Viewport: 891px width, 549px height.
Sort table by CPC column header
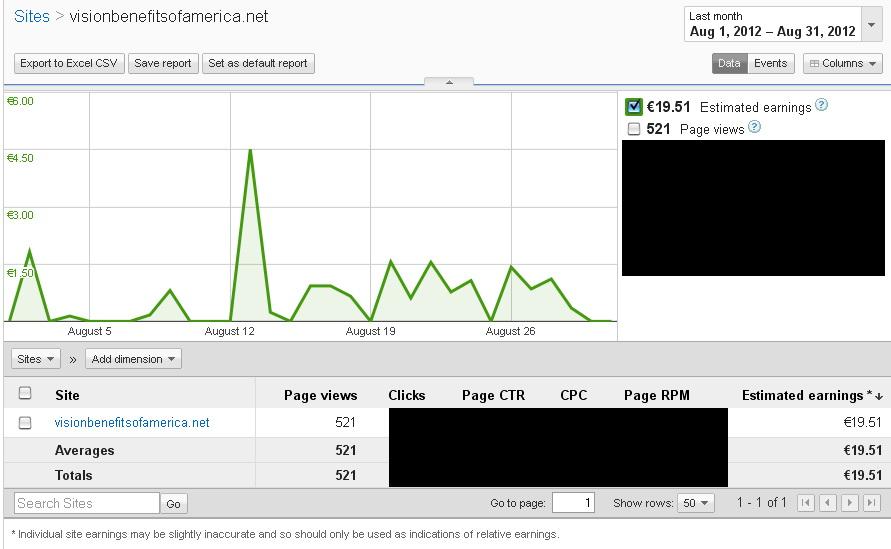point(573,396)
